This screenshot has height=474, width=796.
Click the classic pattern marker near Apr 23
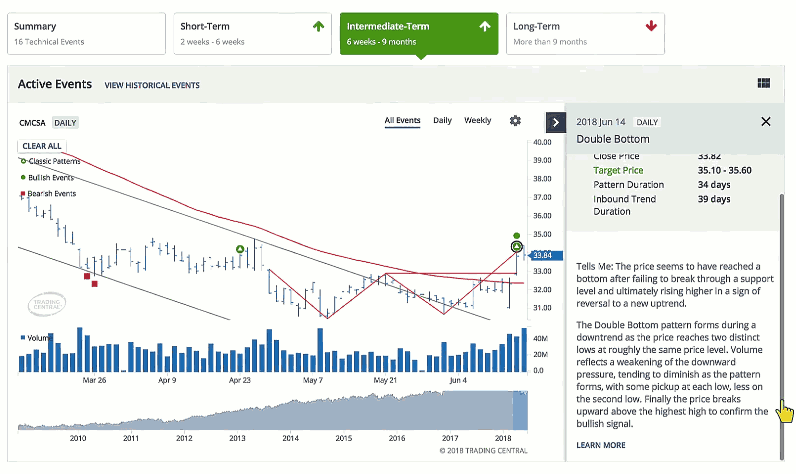(x=240, y=249)
